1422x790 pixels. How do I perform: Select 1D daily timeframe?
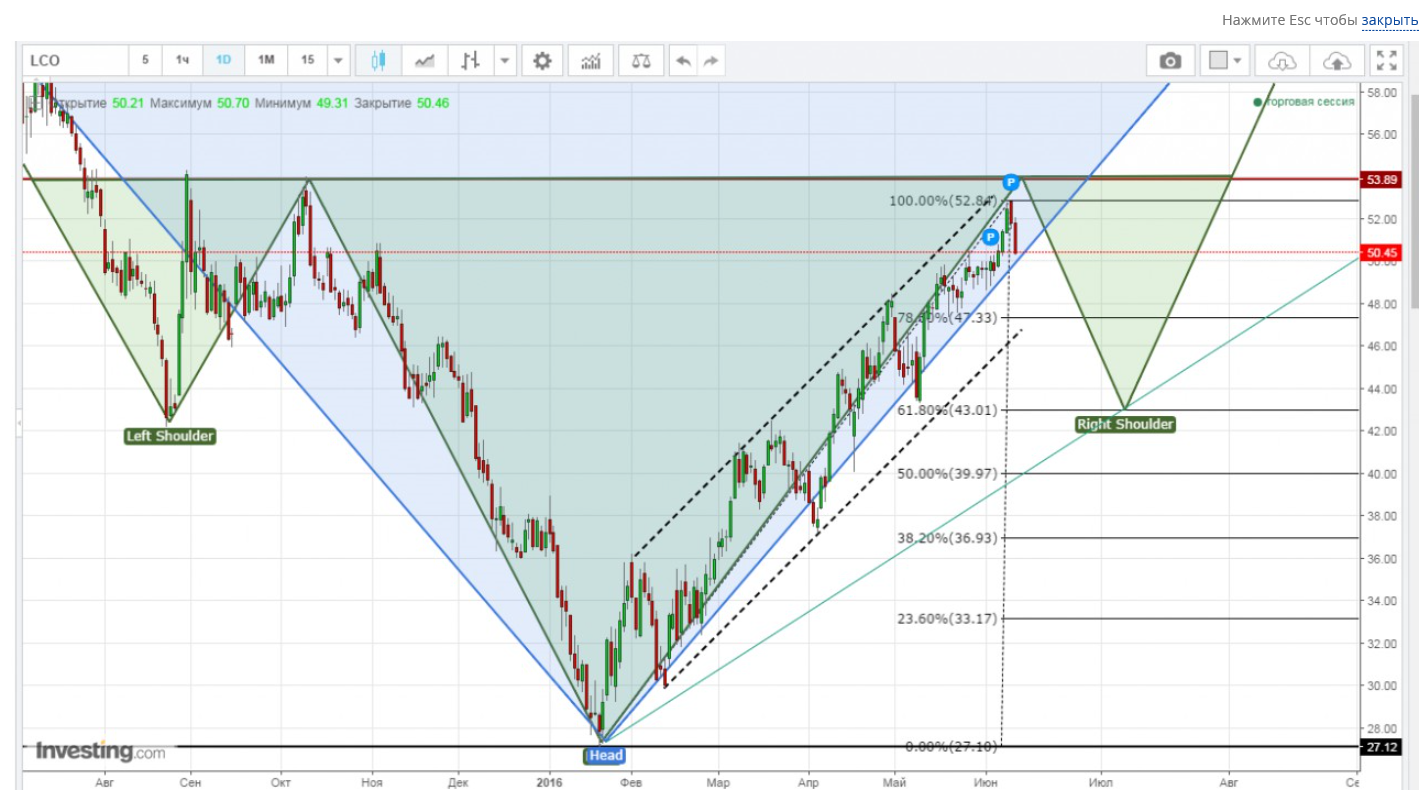(223, 60)
